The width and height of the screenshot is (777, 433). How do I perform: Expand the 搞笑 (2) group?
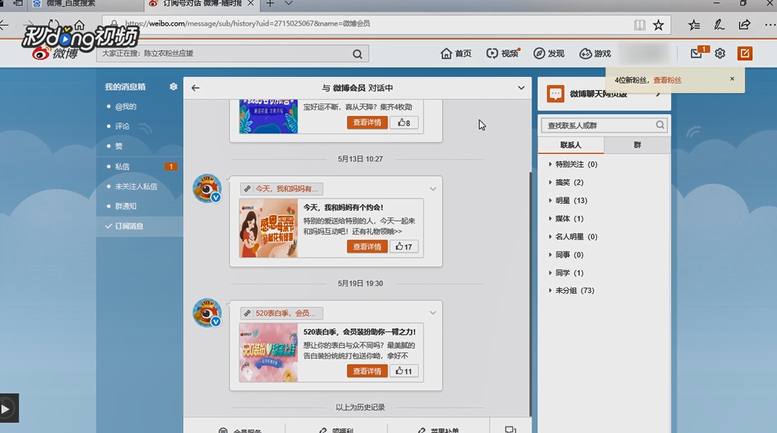pyautogui.click(x=566, y=182)
